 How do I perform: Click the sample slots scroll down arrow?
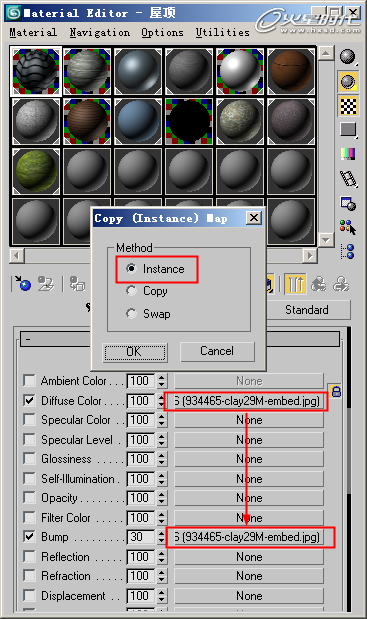pos(326,239)
